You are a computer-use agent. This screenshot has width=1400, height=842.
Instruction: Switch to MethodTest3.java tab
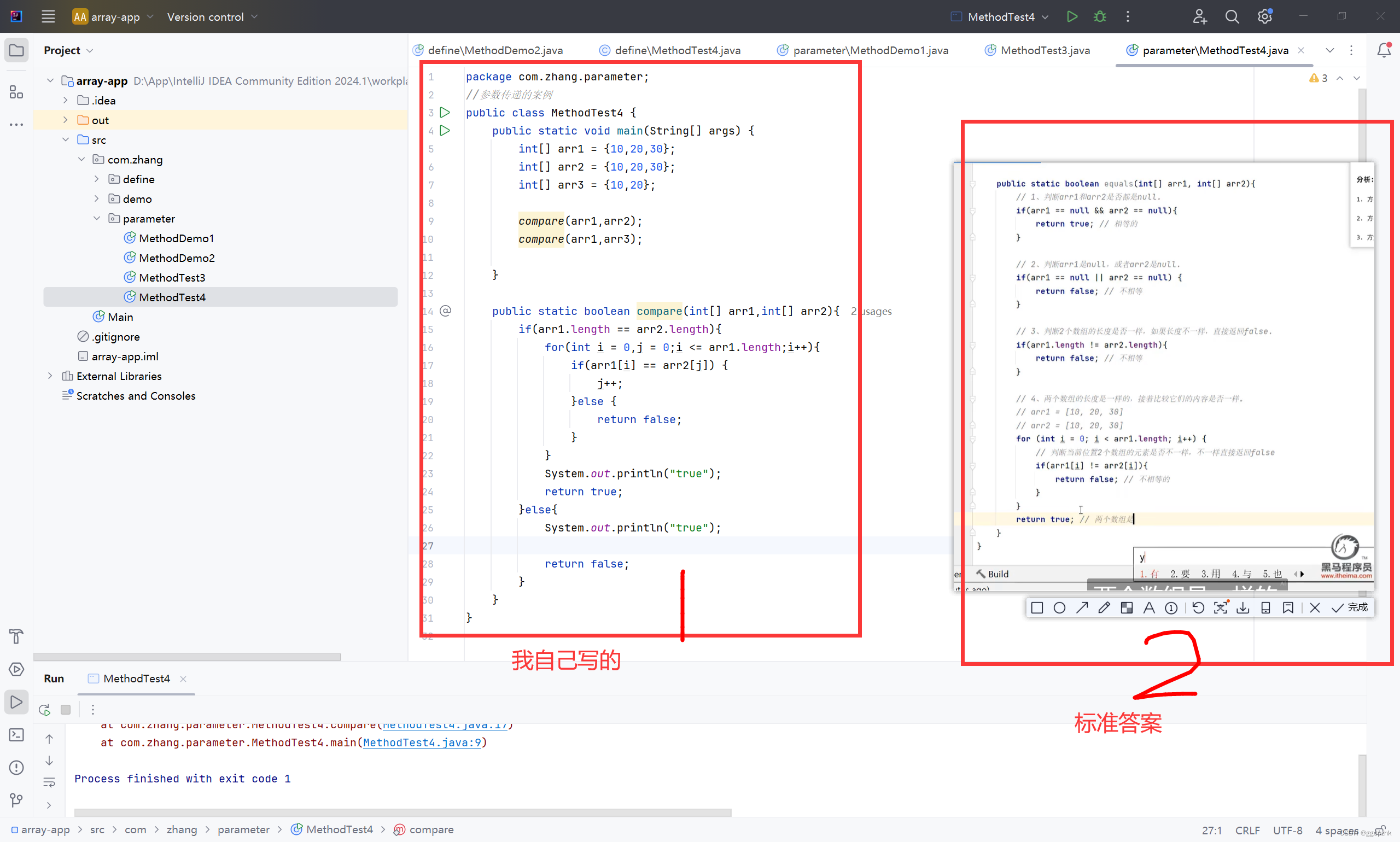pyautogui.click(x=1037, y=50)
